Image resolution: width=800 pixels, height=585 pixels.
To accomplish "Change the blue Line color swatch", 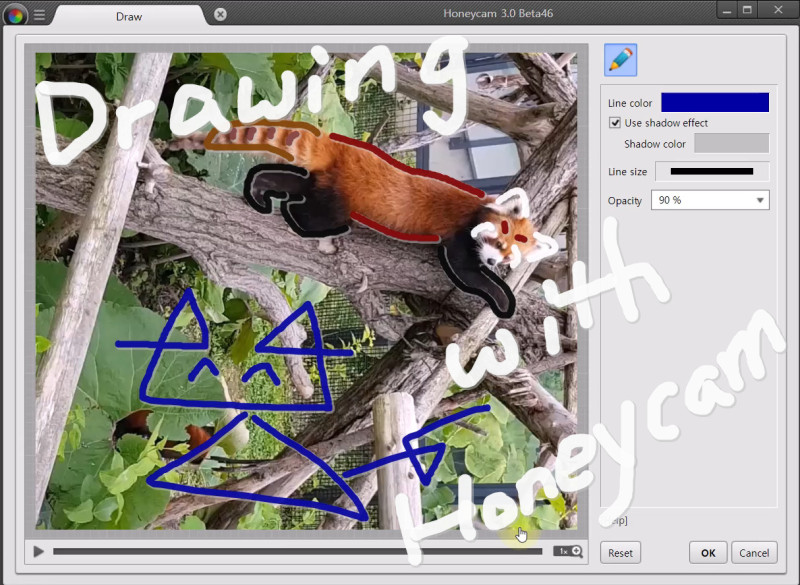I will click(x=714, y=103).
